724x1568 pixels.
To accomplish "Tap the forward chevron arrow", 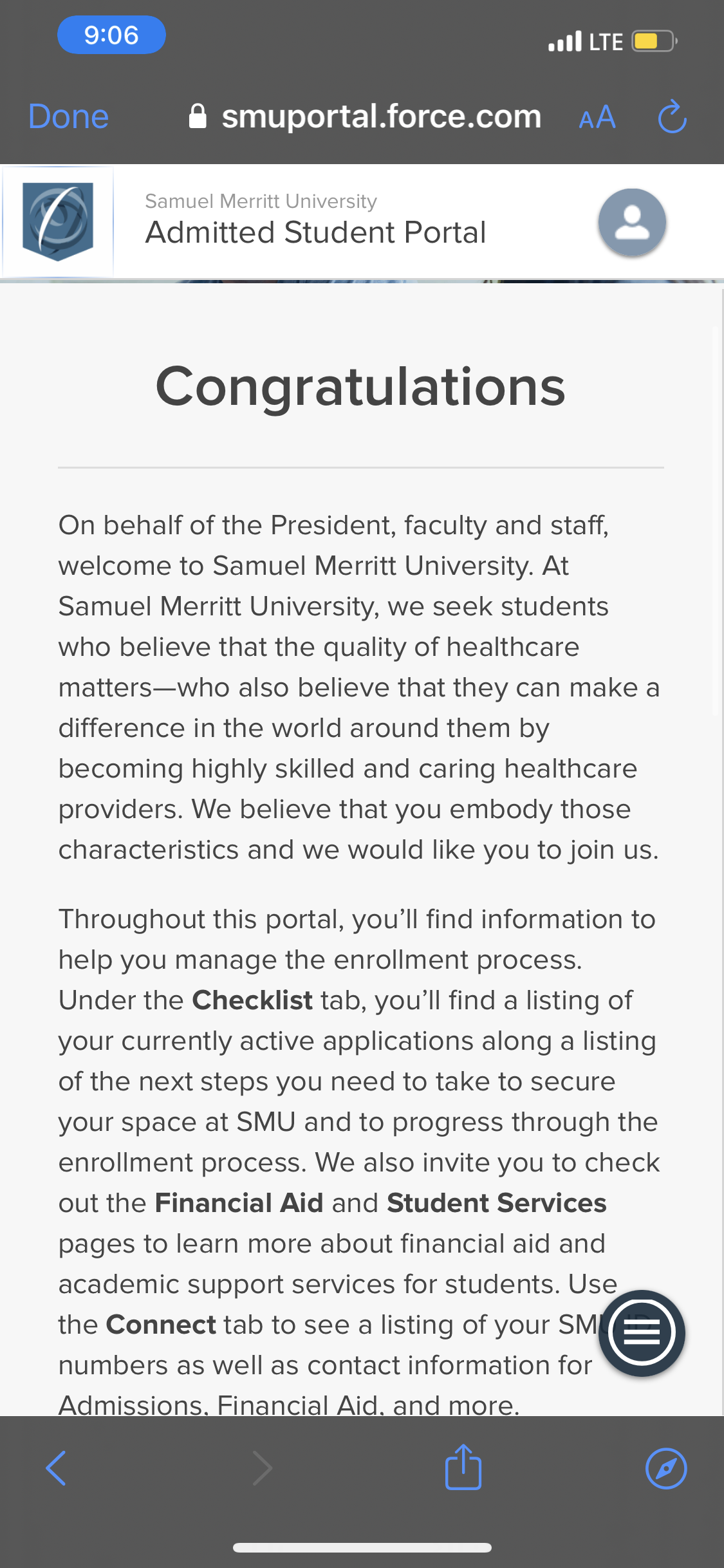I will [262, 1468].
